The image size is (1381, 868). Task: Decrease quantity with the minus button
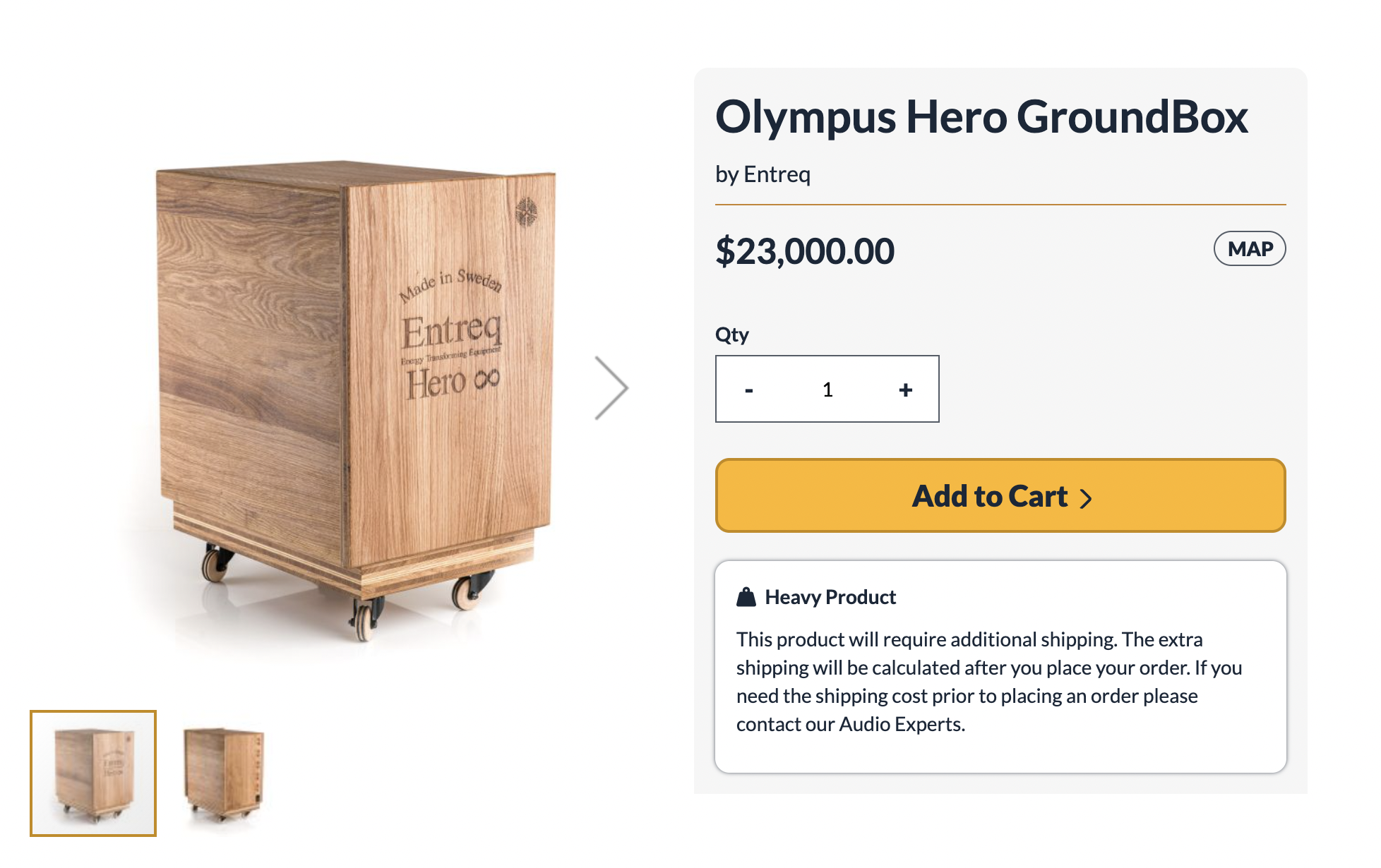(x=749, y=390)
